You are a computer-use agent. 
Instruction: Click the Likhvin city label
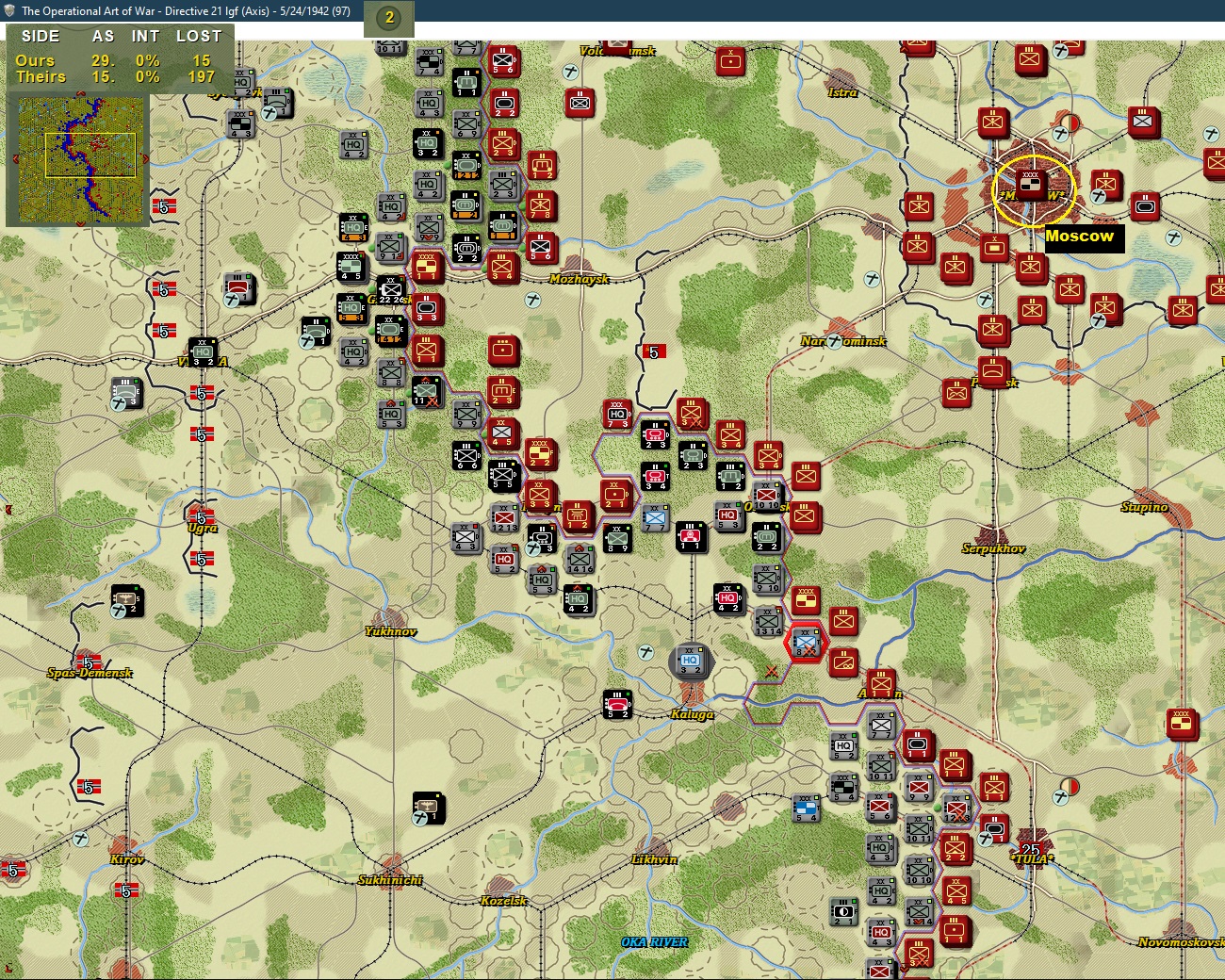(x=654, y=859)
